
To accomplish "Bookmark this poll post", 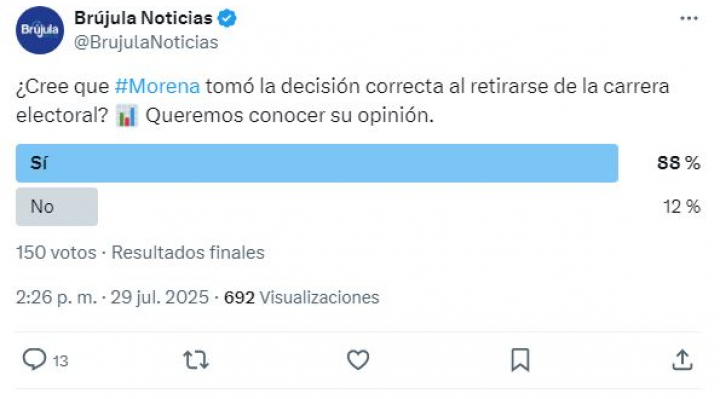I will [x=520, y=360].
